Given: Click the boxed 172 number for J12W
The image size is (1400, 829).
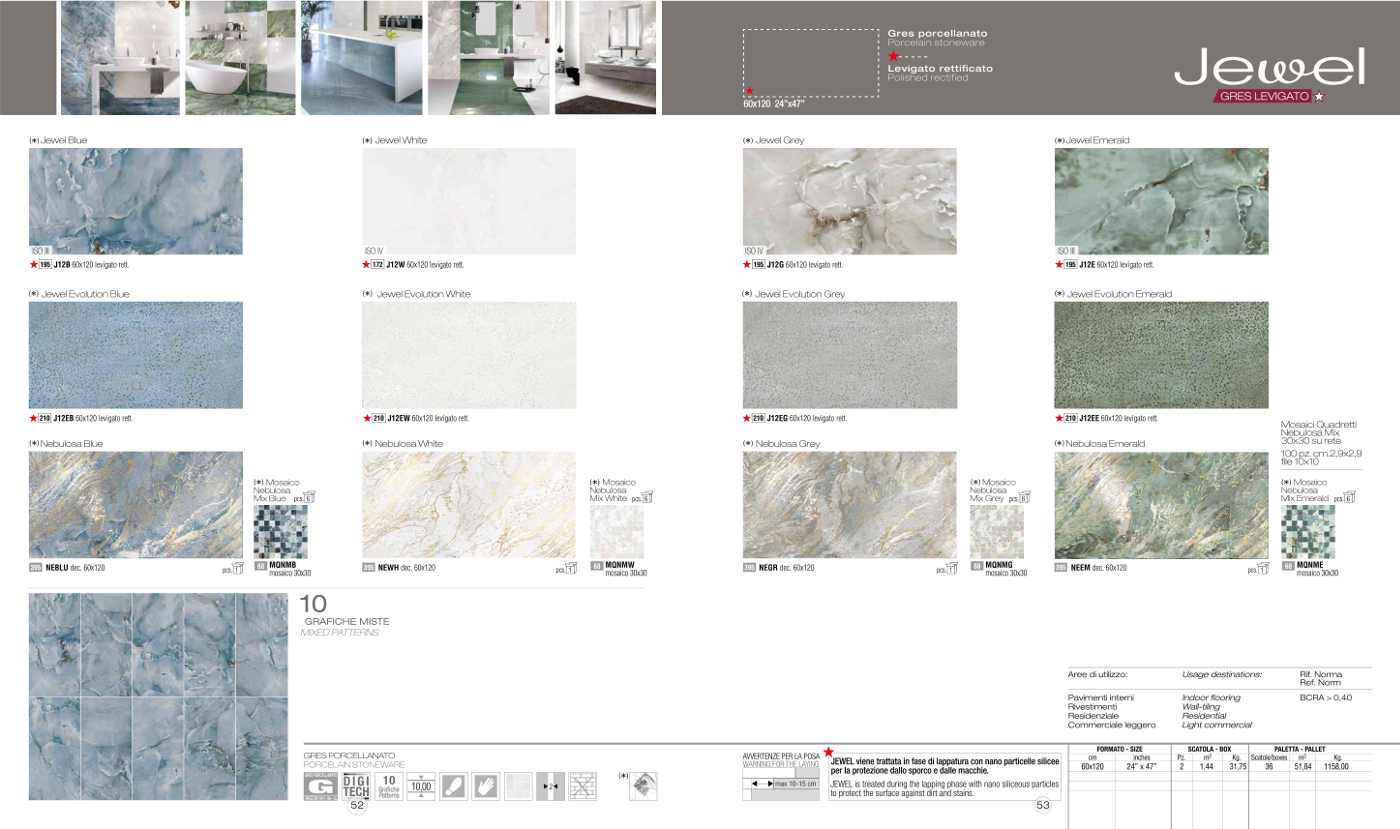Looking at the screenshot, I should pos(378,265).
